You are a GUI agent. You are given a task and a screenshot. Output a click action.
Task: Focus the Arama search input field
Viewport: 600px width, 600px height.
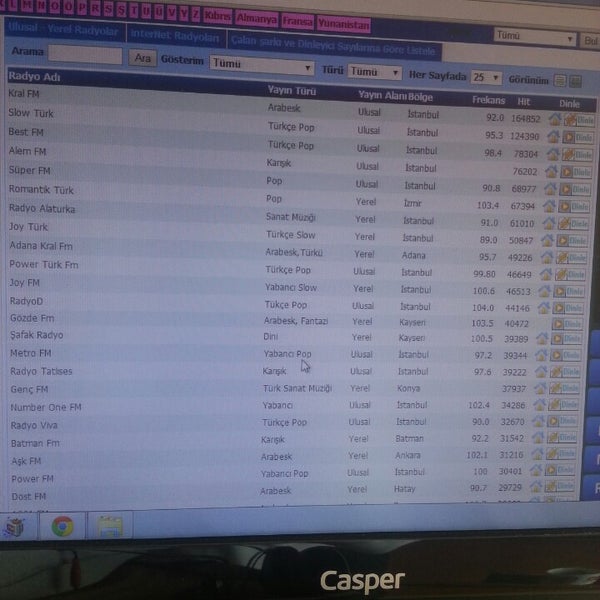(85, 55)
